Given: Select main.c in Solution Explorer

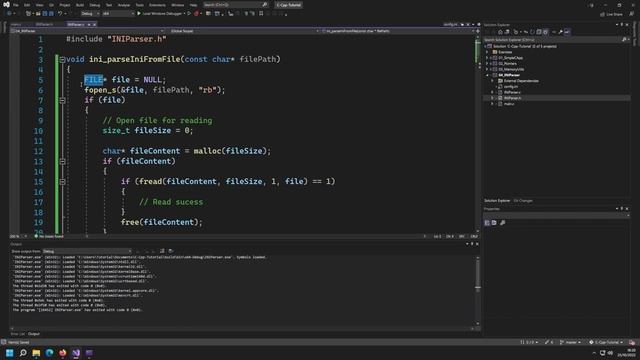Looking at the screenshot, I should point(509,104).
